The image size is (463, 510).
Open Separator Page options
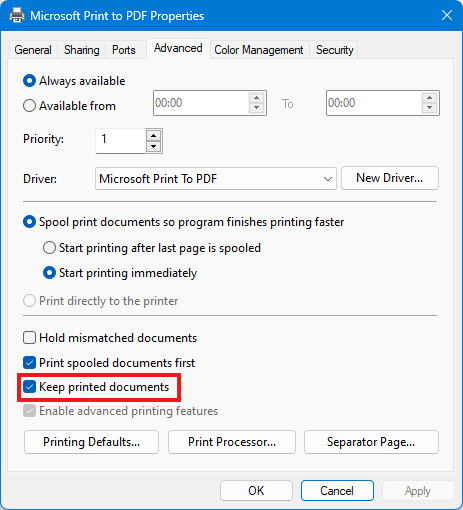(x=371, y=442)
